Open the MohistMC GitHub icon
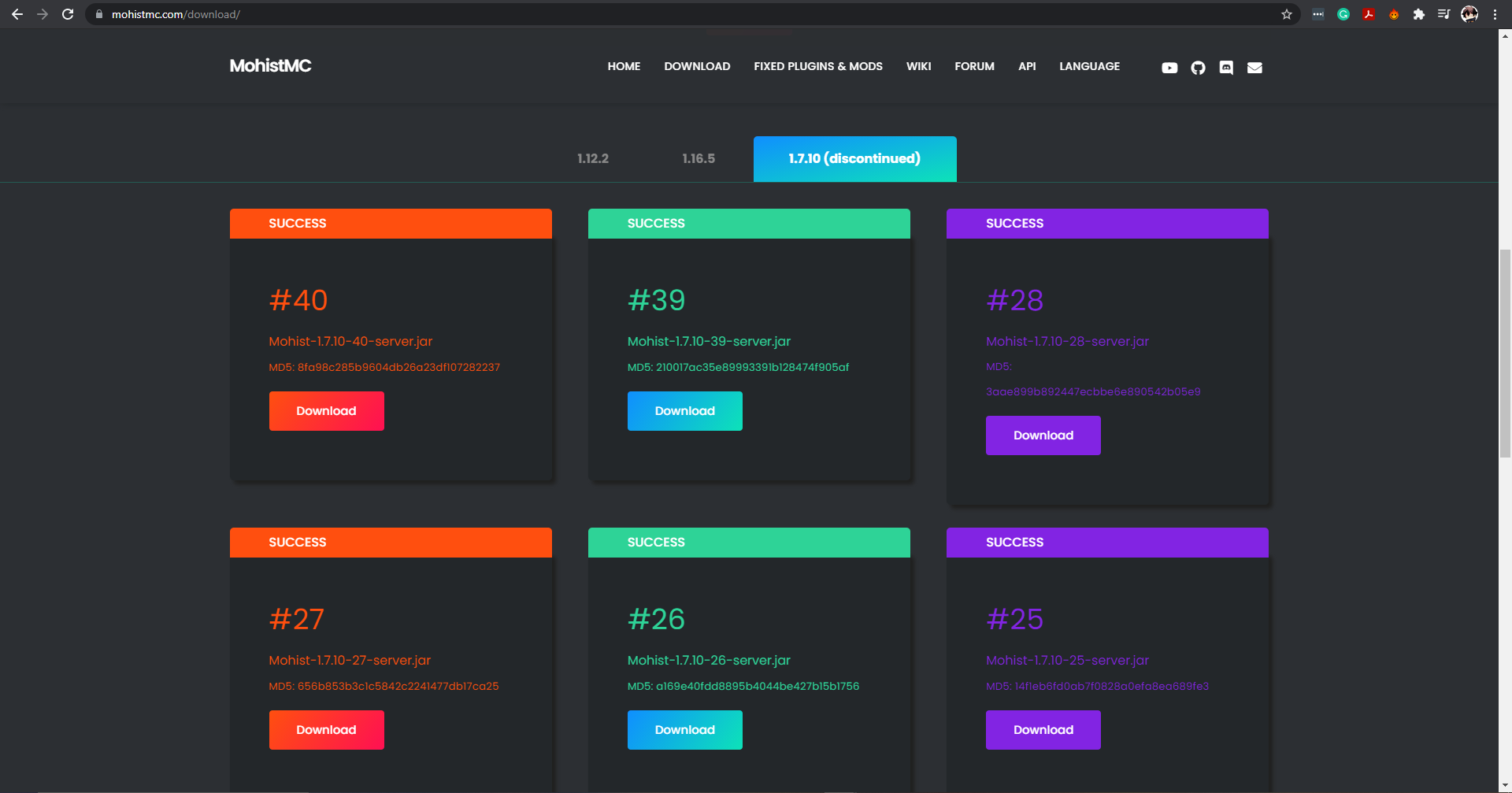The image size is (1512, 793). click(1198, 68)
